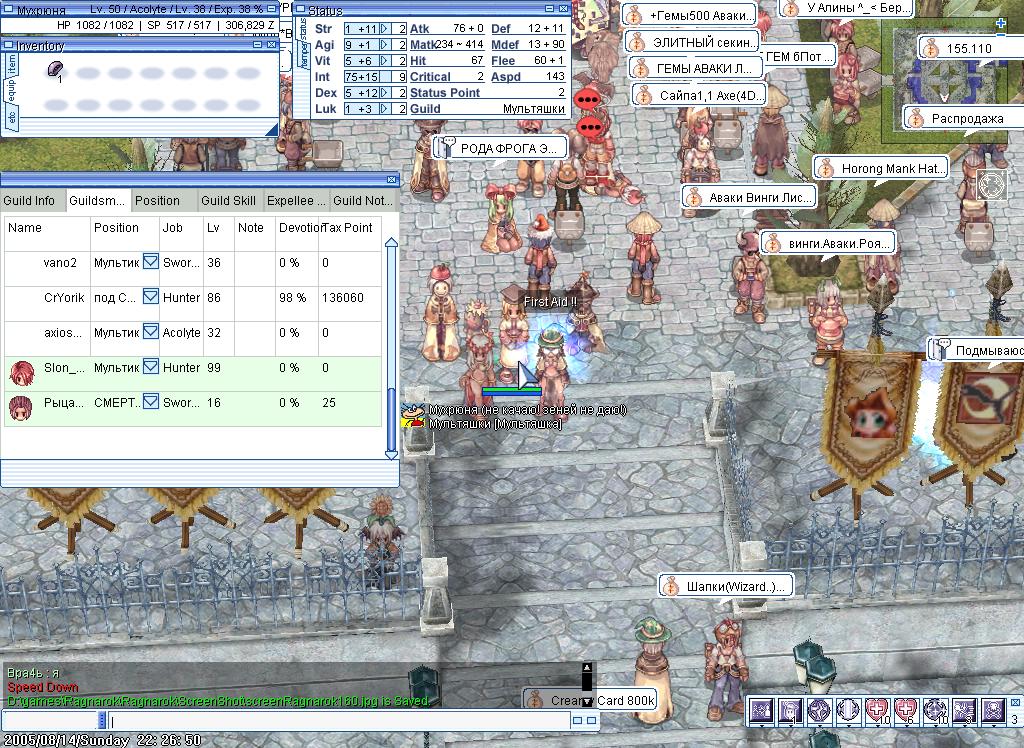Raise Str with its arrow button

[x=385, y=29]
